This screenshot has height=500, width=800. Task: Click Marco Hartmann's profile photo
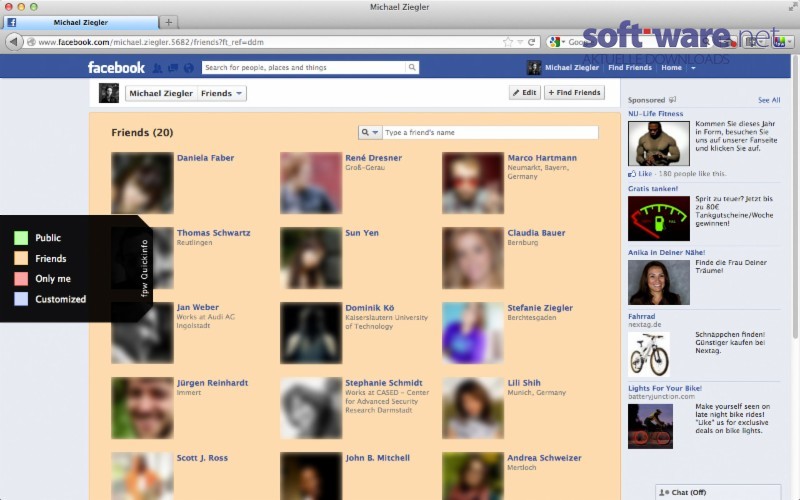(473, 183)
